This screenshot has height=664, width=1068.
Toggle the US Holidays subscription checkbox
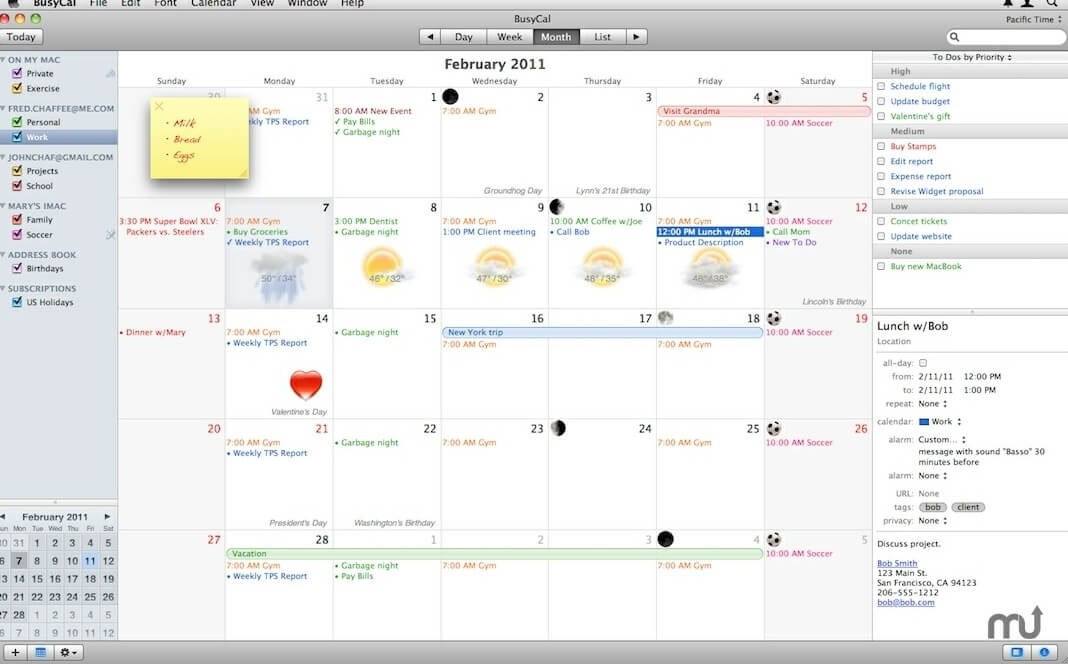click(x=17, y=302)
